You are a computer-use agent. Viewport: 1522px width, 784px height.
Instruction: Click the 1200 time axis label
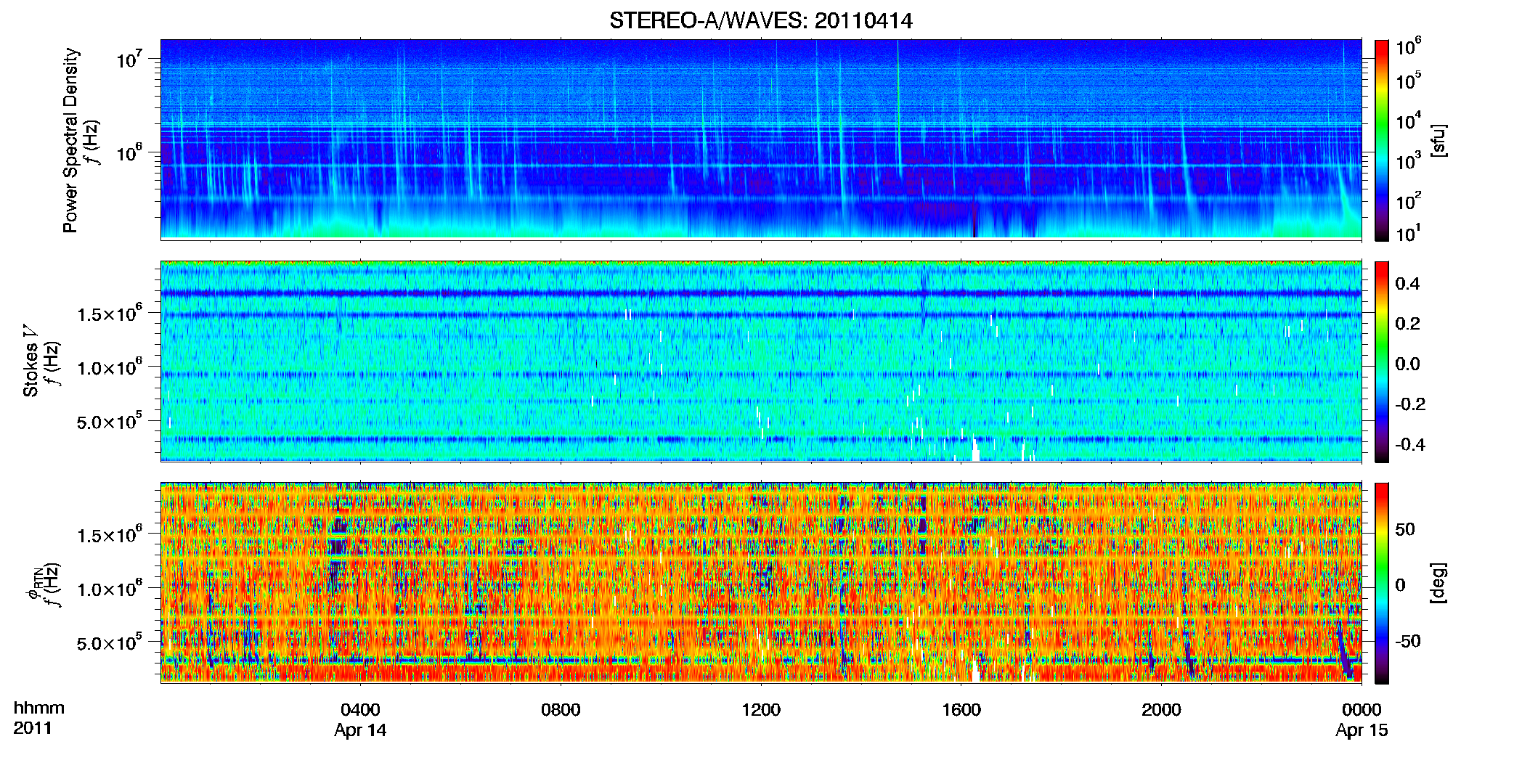click(761, 710)
